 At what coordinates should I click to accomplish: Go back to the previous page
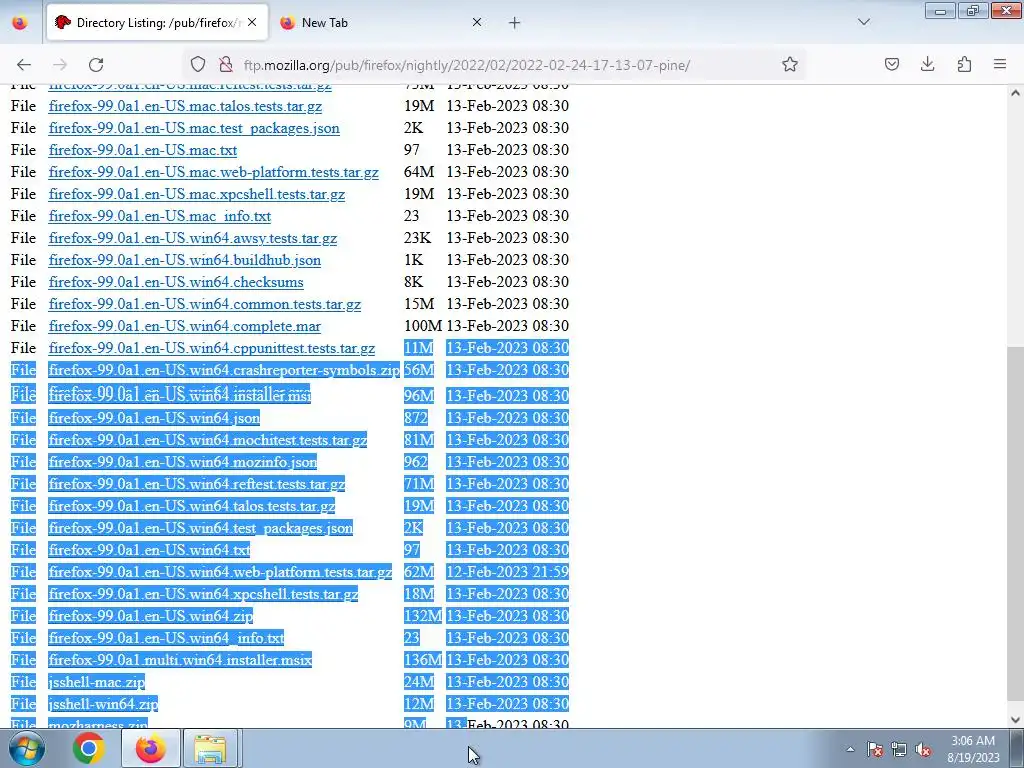coord(24,64)
